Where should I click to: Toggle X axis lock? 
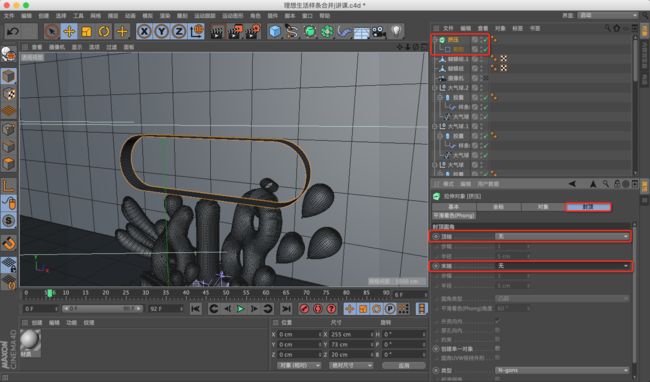(x=144, y=31)
